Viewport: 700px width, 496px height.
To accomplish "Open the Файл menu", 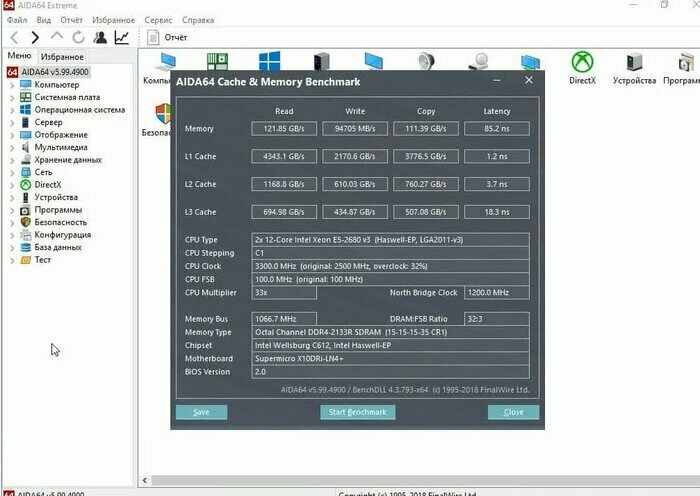I will pyautogui.click(x=17, y=20).
